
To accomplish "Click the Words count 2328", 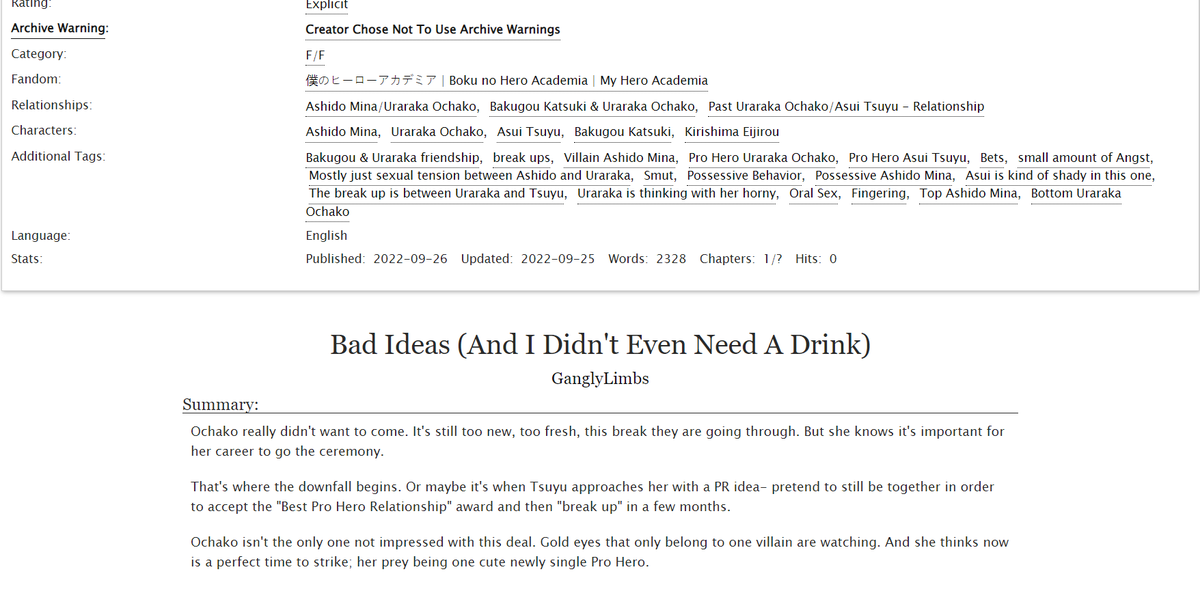I will (x=671, y=259).
